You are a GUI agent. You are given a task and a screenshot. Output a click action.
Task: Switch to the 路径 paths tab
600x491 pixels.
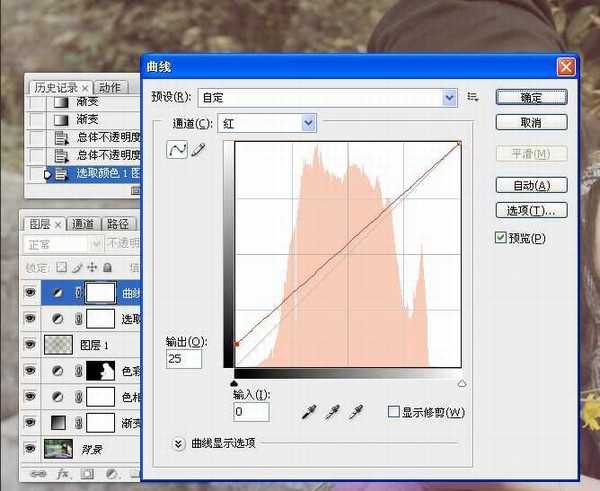[x=117, y=224]
